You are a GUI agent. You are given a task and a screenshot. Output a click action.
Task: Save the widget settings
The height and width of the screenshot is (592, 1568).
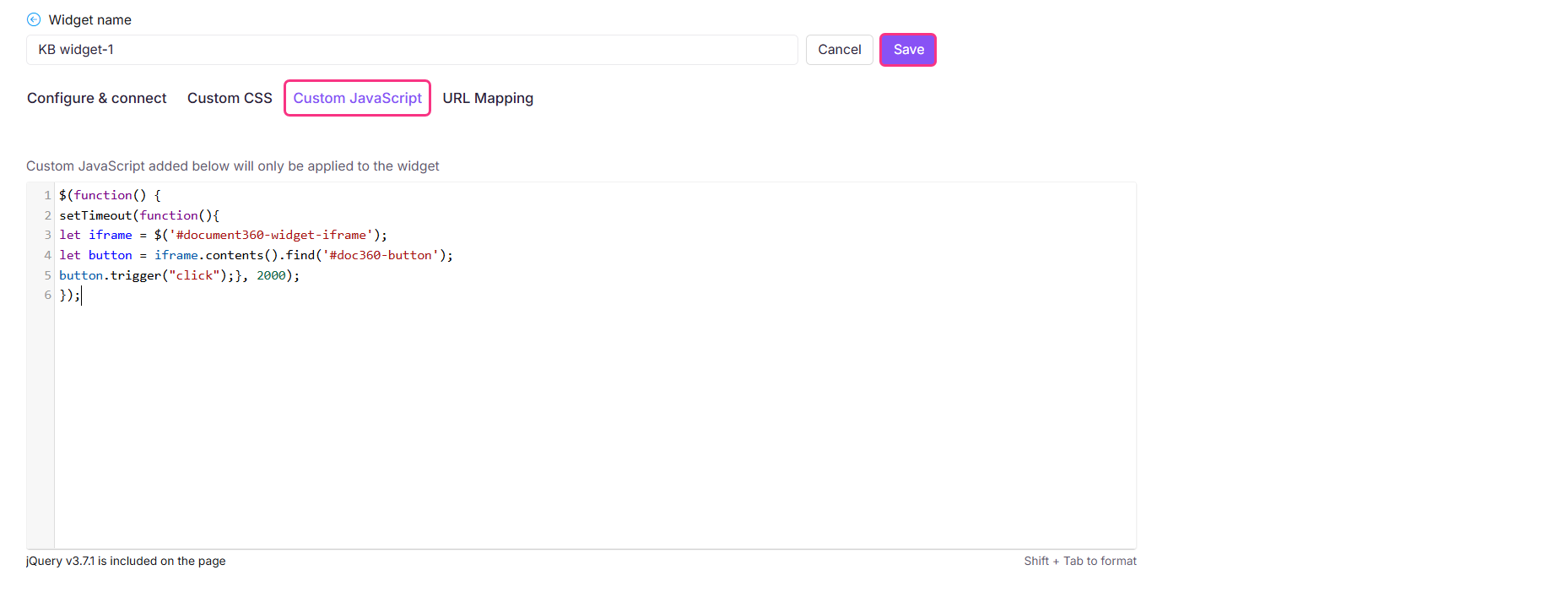pos(907,50)
